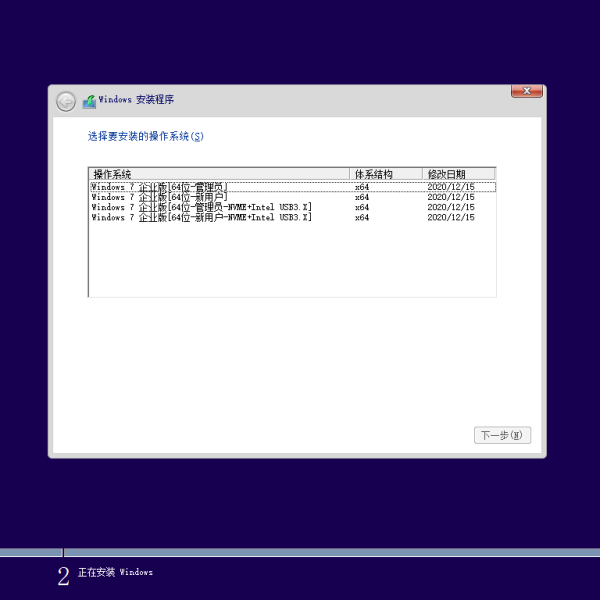Choose 企业版[64位-管理员-NVME+Intel USB3.X] entry
The height and width of the screenshot is (600, 600).
pos(293,207)
